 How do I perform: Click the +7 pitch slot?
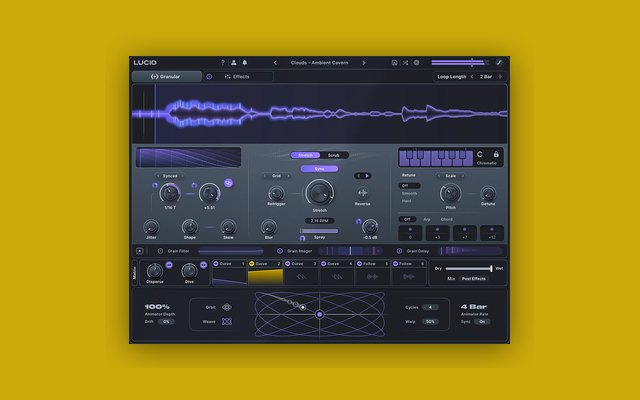464,233
